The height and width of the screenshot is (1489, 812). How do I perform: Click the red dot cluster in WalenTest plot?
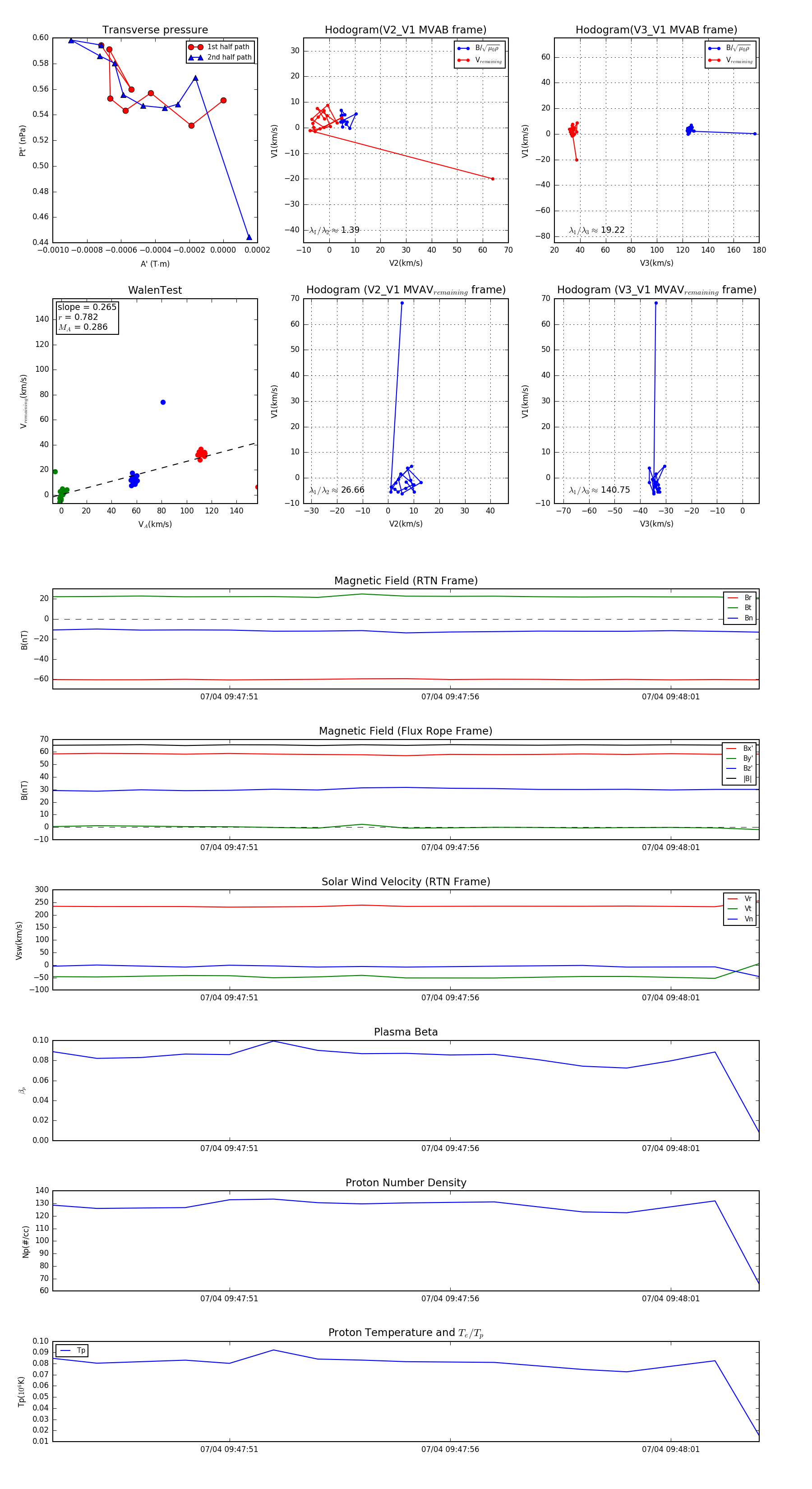click(x=201, y=454)
